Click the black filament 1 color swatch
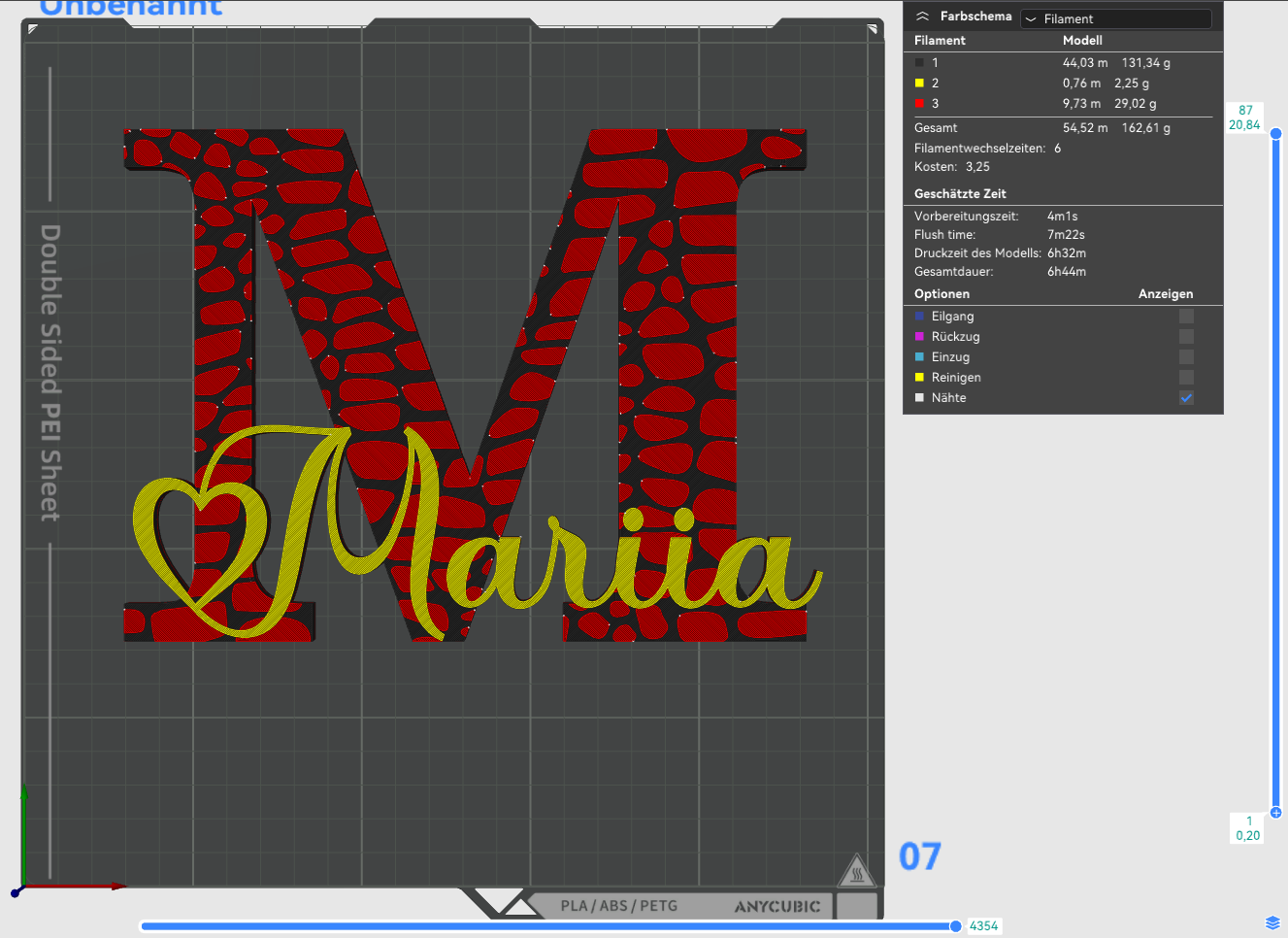The image size is (1288, 938). 919,62
